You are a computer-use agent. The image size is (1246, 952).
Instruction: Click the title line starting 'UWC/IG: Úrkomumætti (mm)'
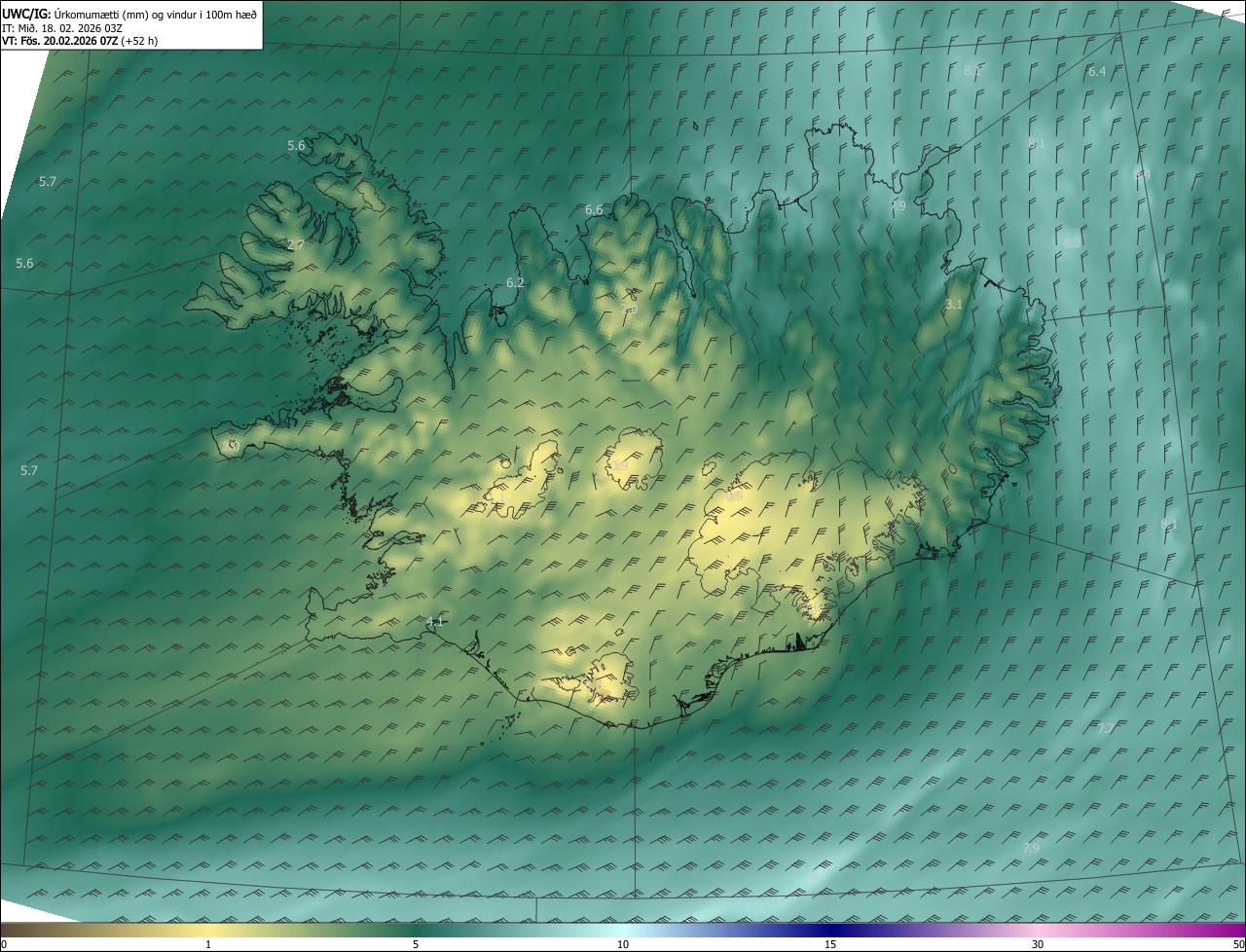click(129, 14)
